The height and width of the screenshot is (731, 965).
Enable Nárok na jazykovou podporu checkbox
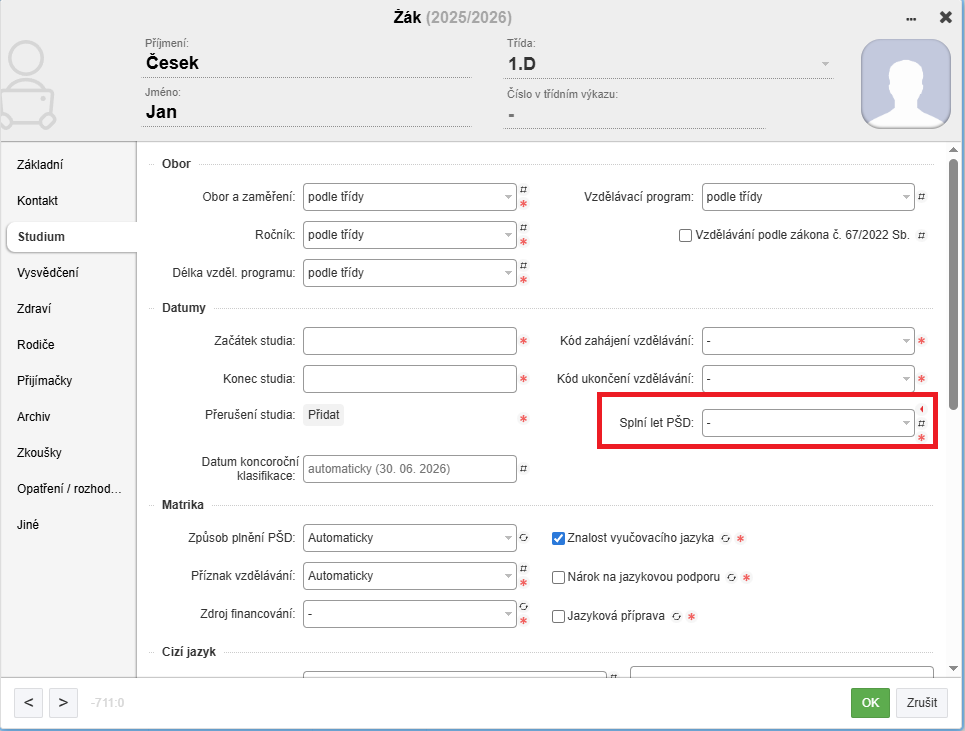[x=559, y=577]
